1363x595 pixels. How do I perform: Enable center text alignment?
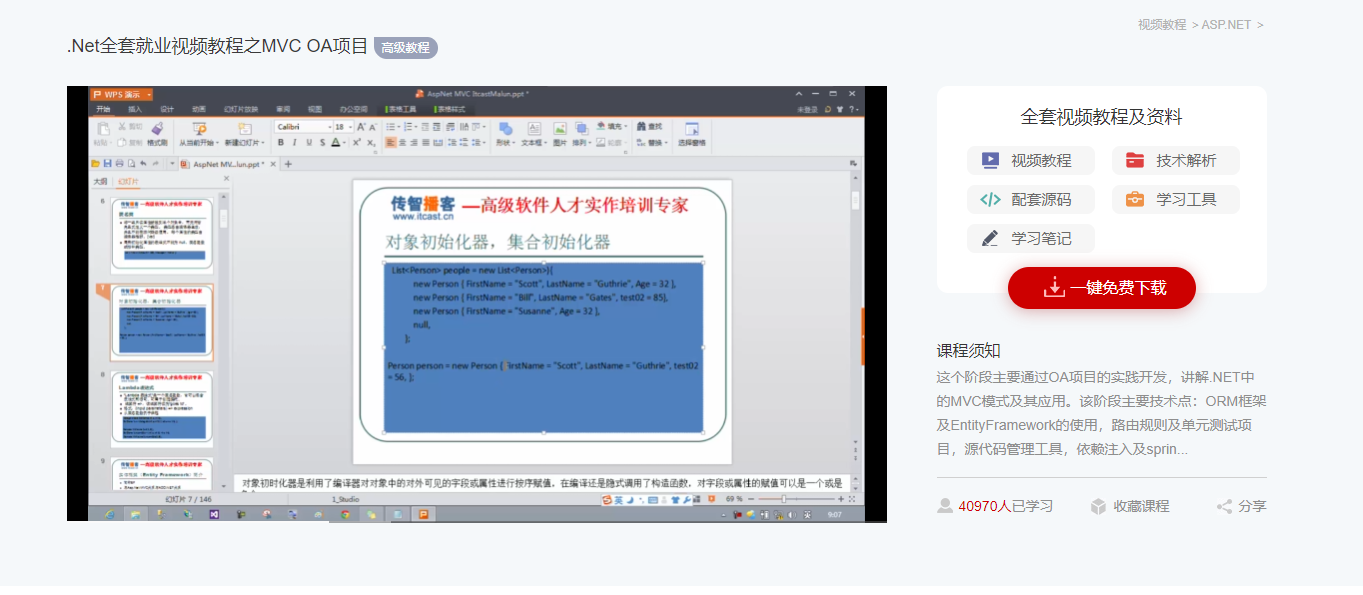[x=402, y=142]
